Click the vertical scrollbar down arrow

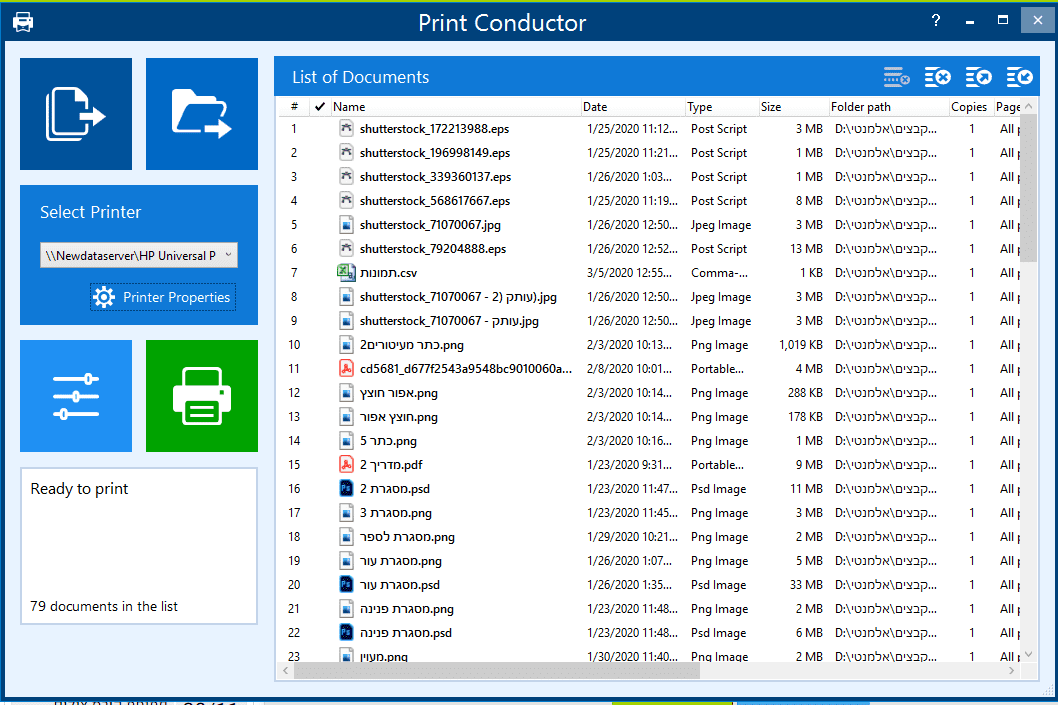(1030, 654)
